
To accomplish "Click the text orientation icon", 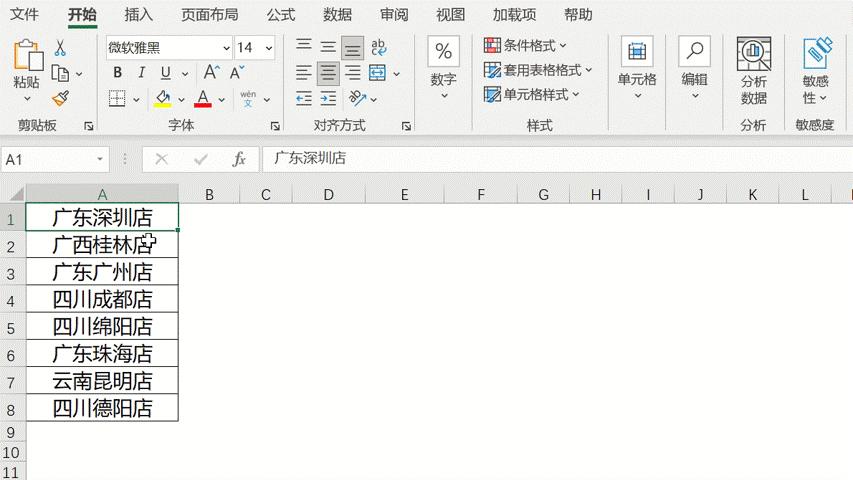I will coord(357,98).
